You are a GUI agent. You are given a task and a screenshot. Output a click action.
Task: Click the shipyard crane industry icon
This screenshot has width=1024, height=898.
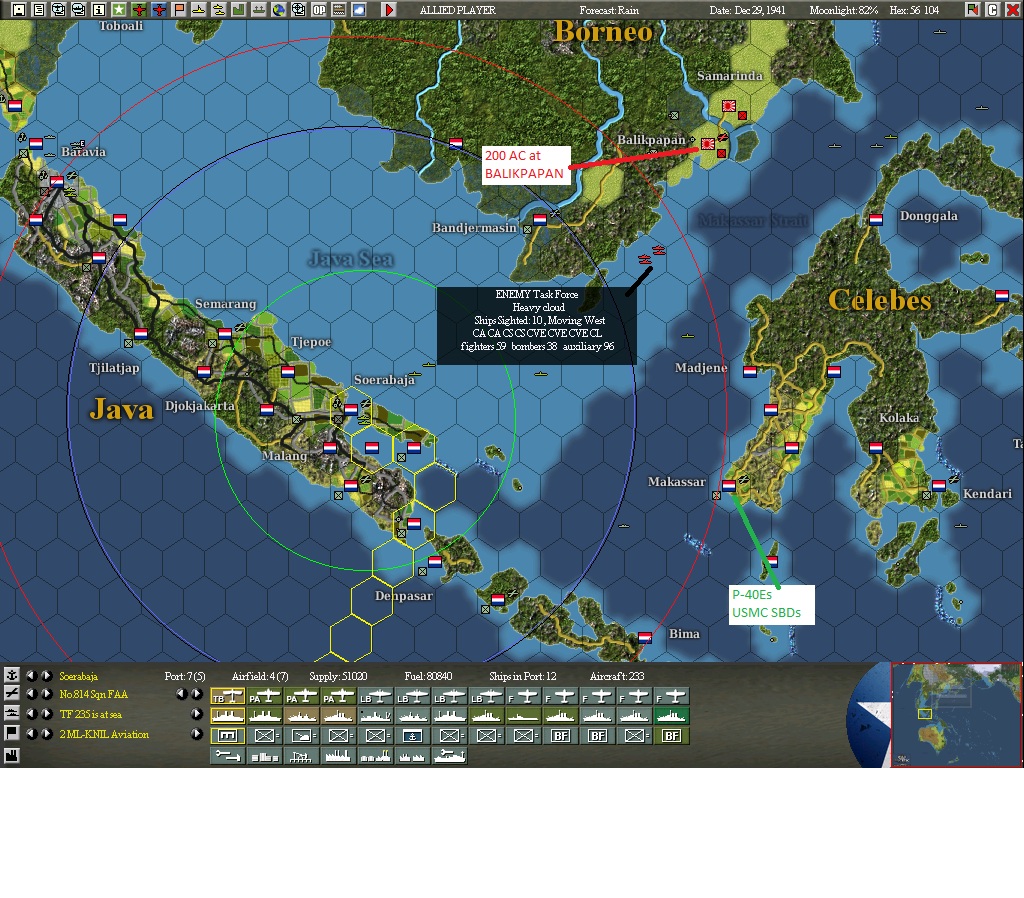pyautogui.click(x=302, y=756)
